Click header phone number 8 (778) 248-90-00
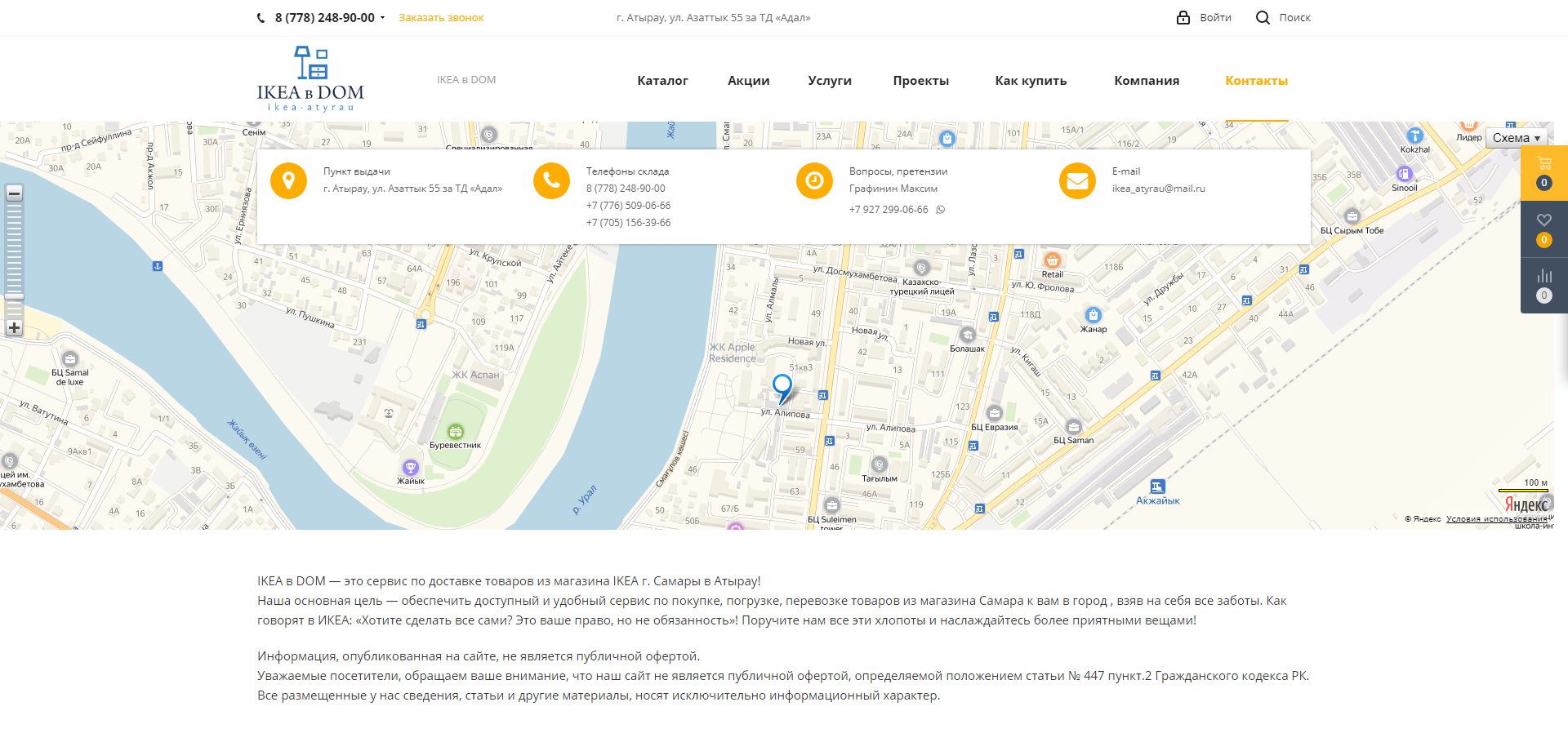This screenshot has height=751, width=1568. (325, 18)
